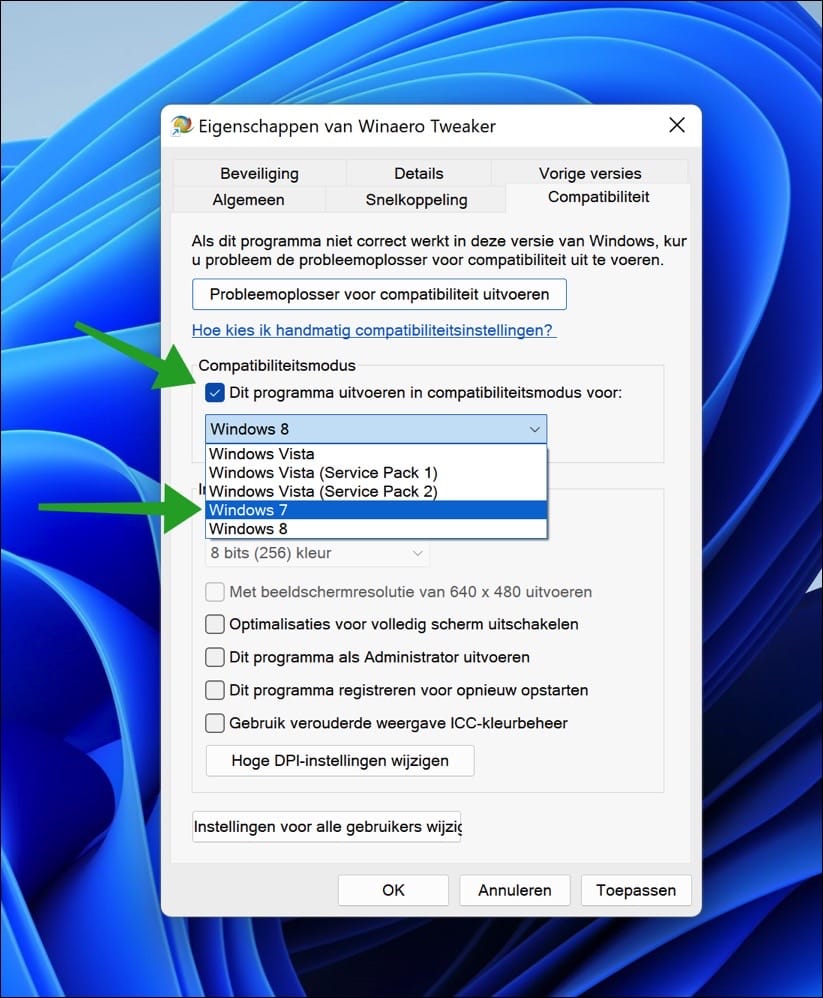Open 'Hoe kies ik handmatig compatibiliteitsinstellingen?' link
The image size is (823, 998).
pyautogui.click(x=373, y=329)
